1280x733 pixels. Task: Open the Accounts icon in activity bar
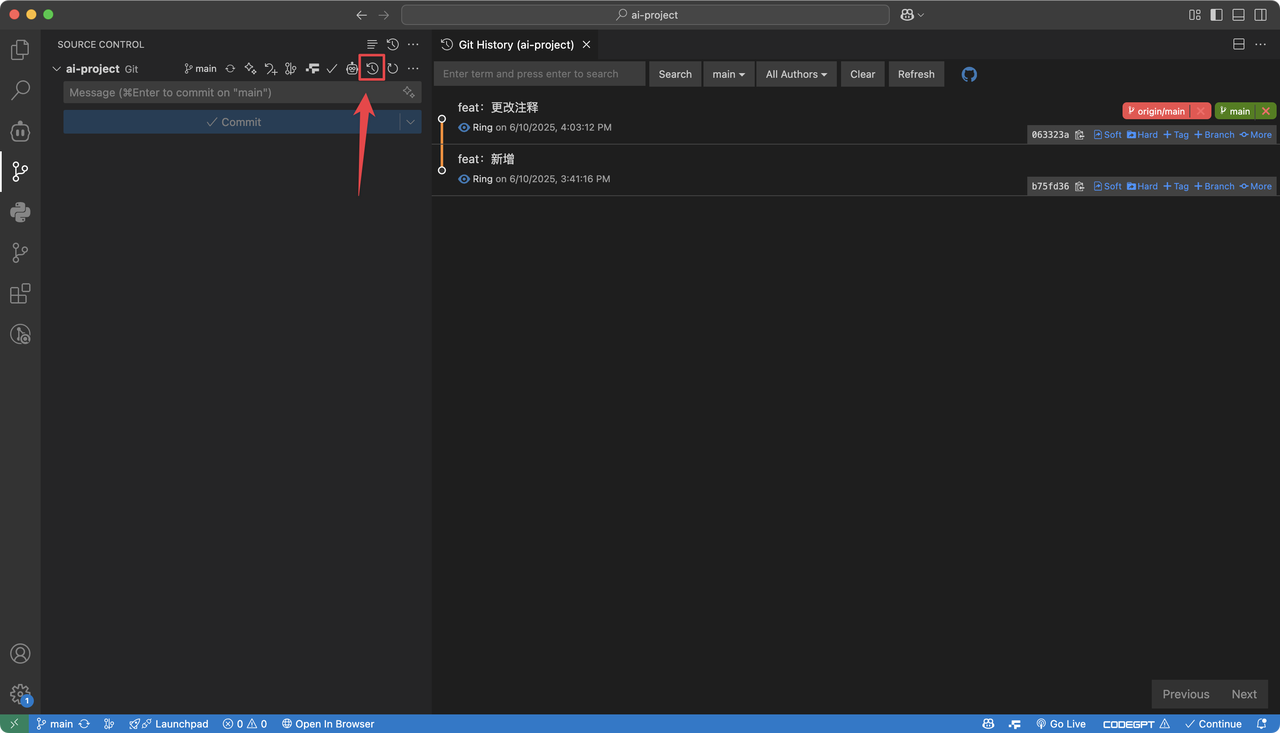pyautogui.click(x=20, y=653)
